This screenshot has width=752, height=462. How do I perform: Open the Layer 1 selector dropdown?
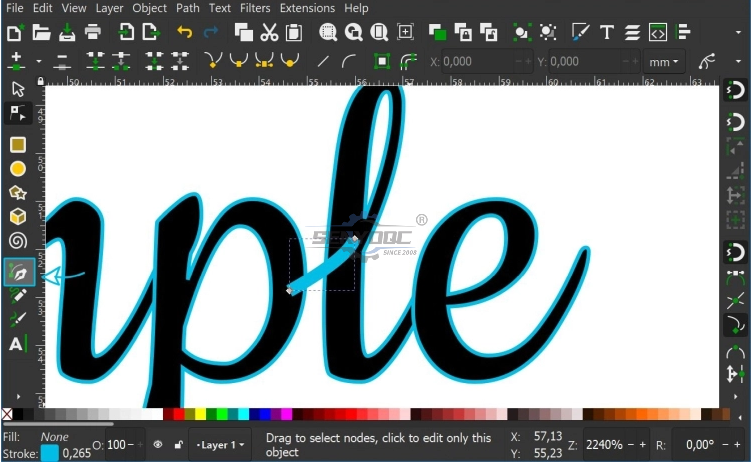coord(220,445)
